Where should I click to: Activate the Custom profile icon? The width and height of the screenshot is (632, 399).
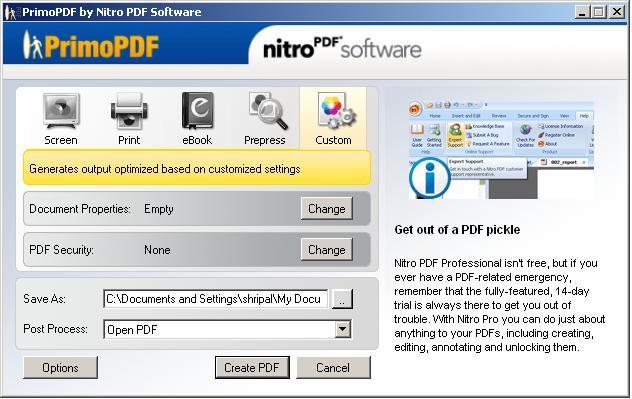point(335,111)
